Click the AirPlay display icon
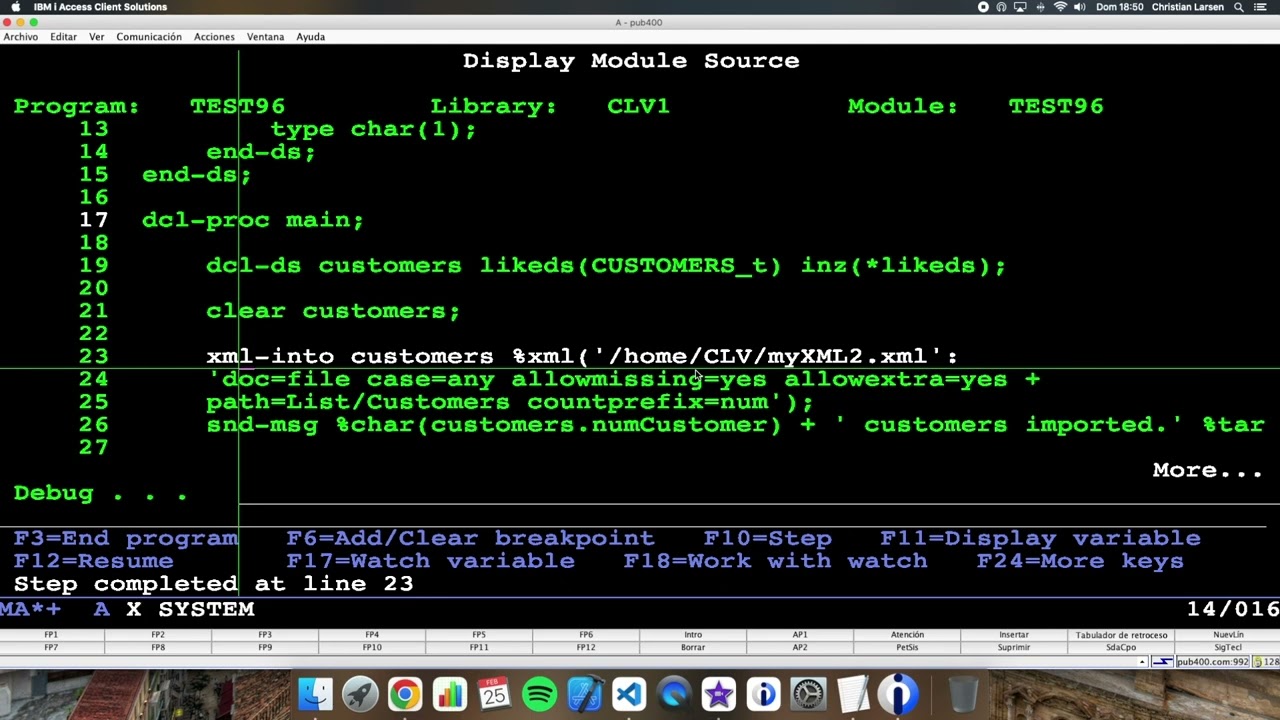This screenshot has height=720, width=1280. [1021, 7]
